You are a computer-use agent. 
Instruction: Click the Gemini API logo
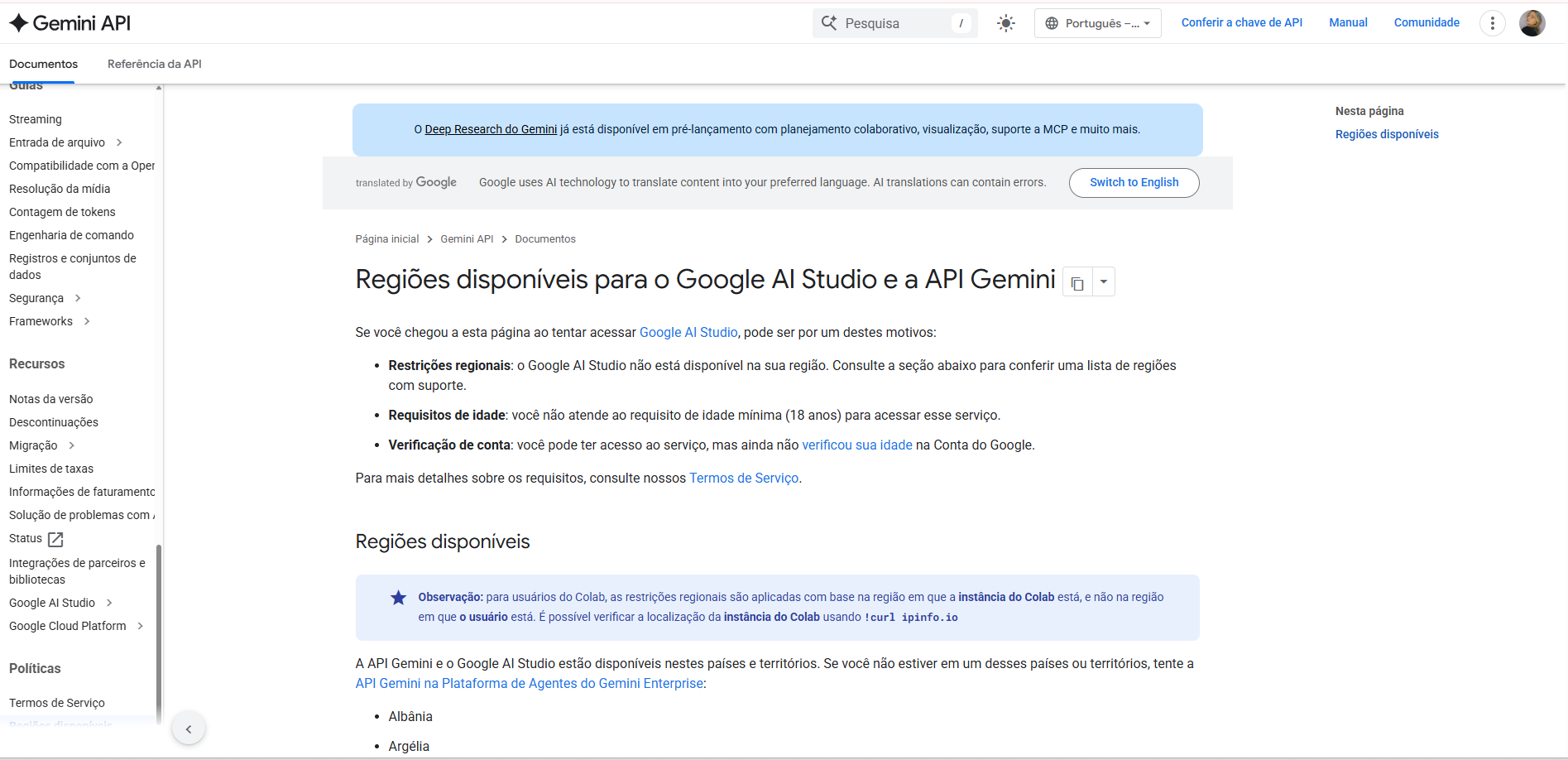tap(70, 23)
